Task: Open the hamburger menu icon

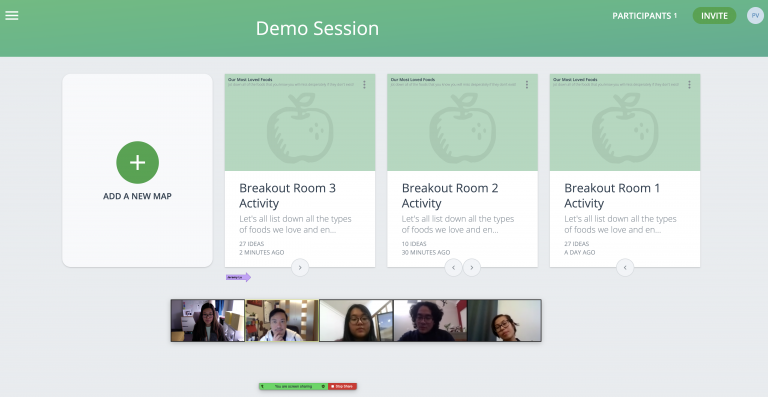Action: click(12, 16)
